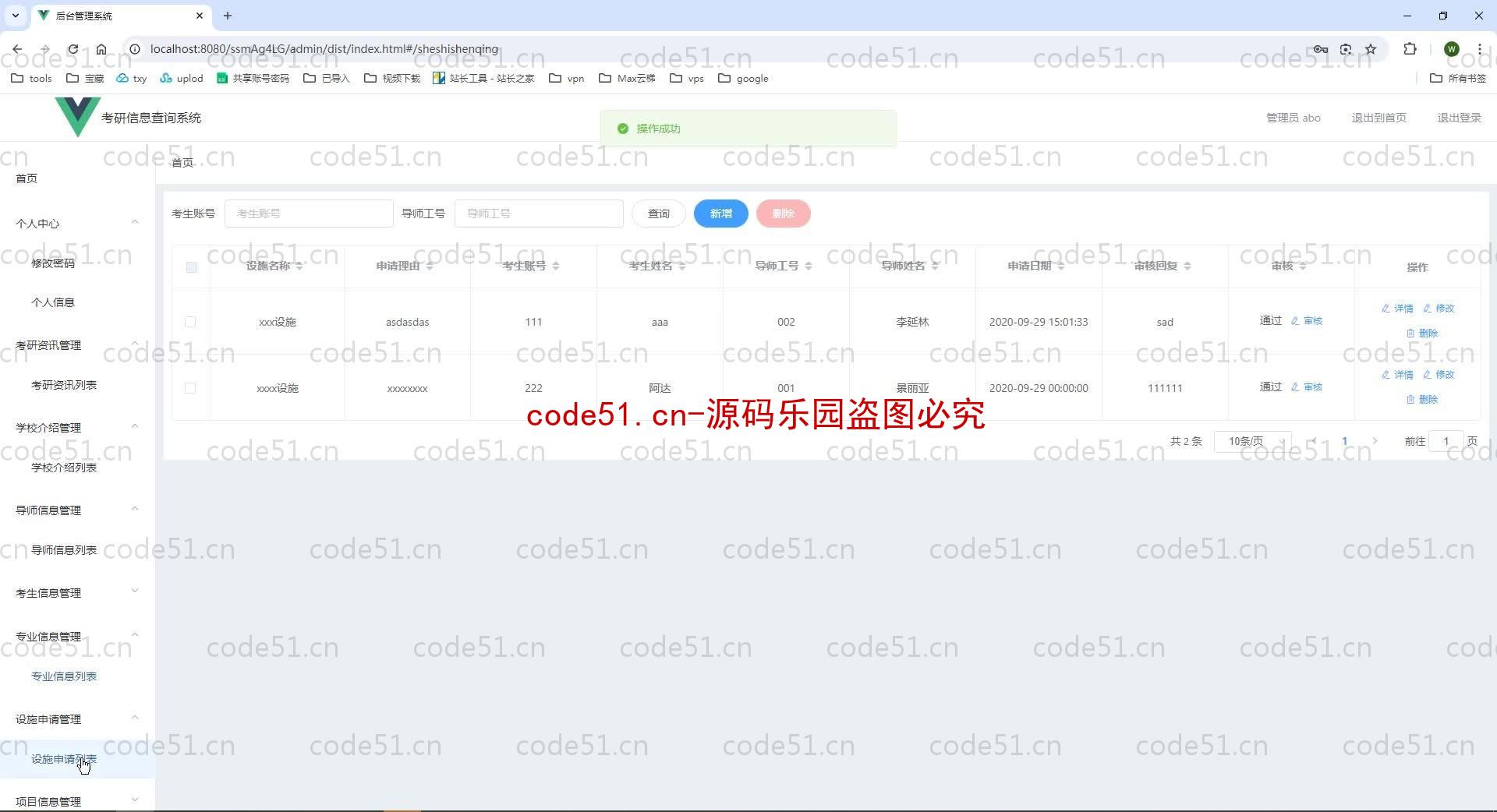1497x812 pixels.
Task: Open 修改密码 in the sidebar
Action: pyautogui.click(x=53, y=263)
